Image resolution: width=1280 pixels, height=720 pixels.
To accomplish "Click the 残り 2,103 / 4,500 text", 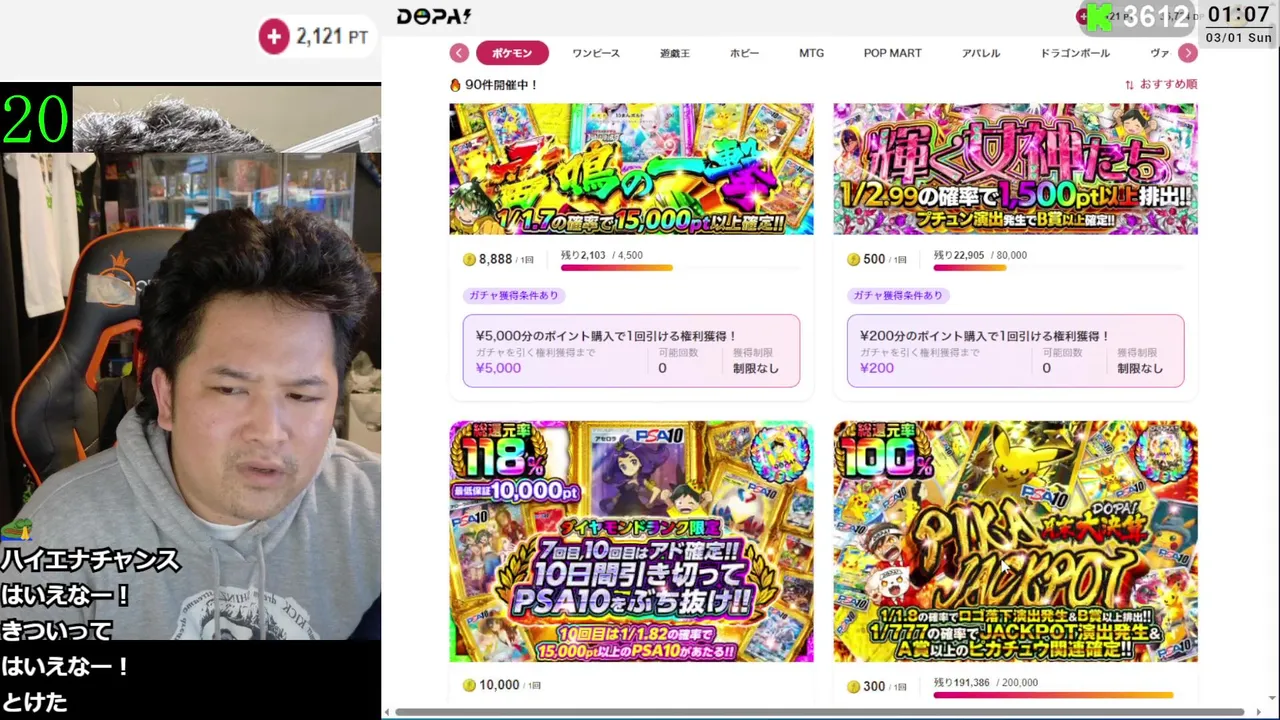I will [602, 256].
